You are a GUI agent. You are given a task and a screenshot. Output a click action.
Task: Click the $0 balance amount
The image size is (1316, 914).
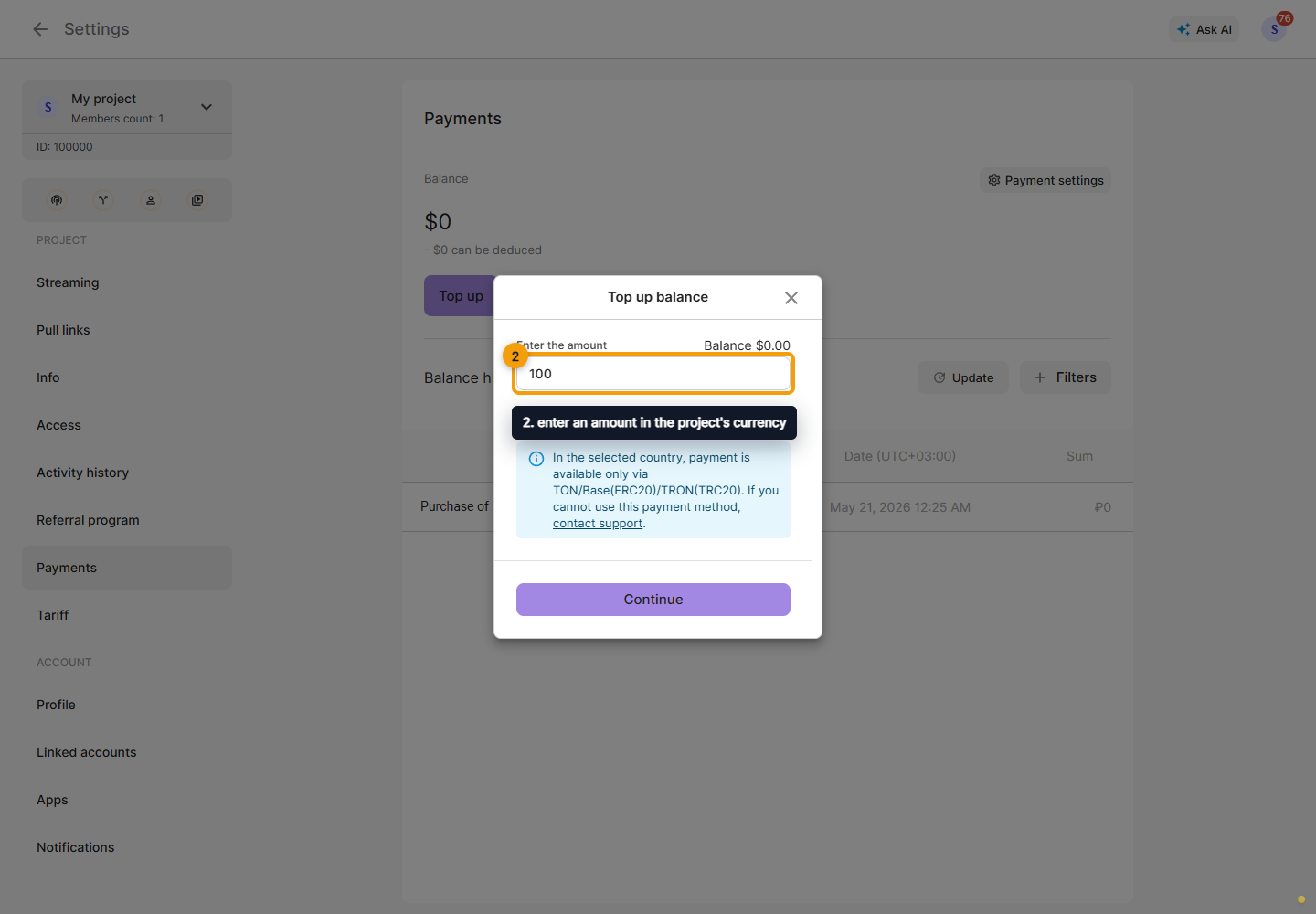click(438, 222)
